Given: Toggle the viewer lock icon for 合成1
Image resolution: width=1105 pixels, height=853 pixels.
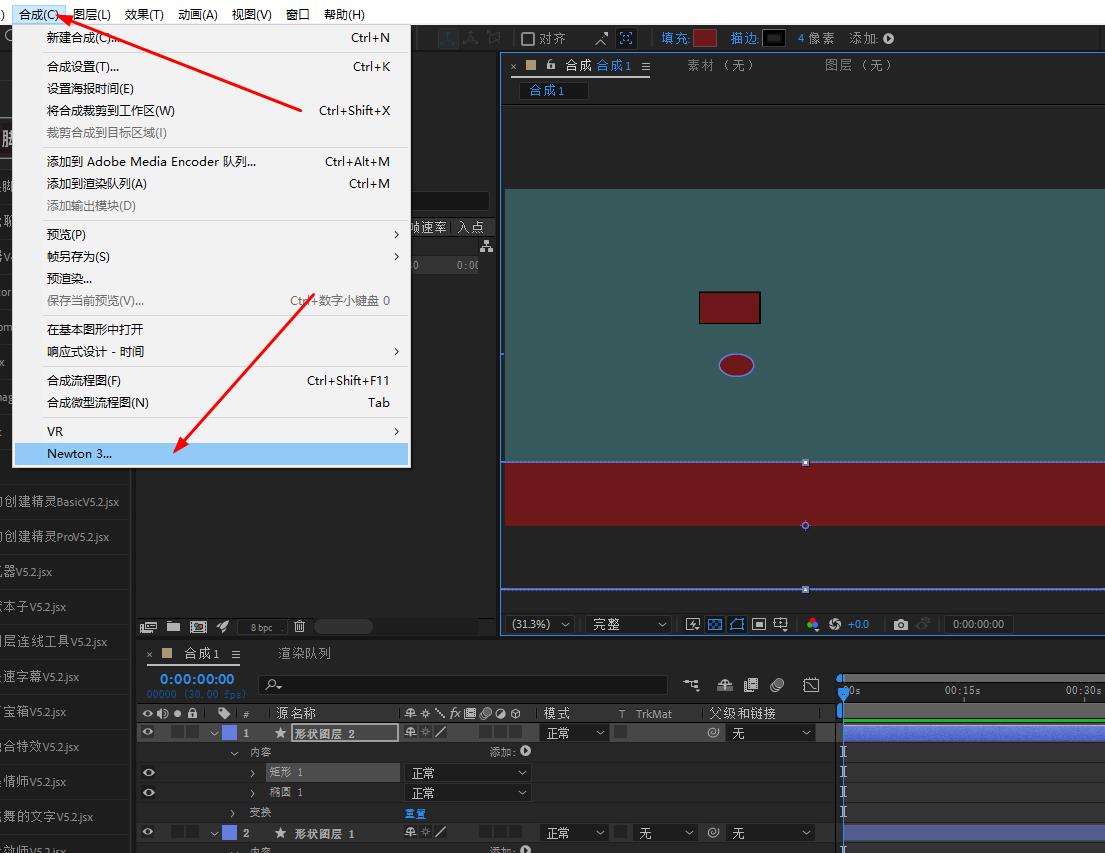Looking at the screenshot, I should 551,65.
